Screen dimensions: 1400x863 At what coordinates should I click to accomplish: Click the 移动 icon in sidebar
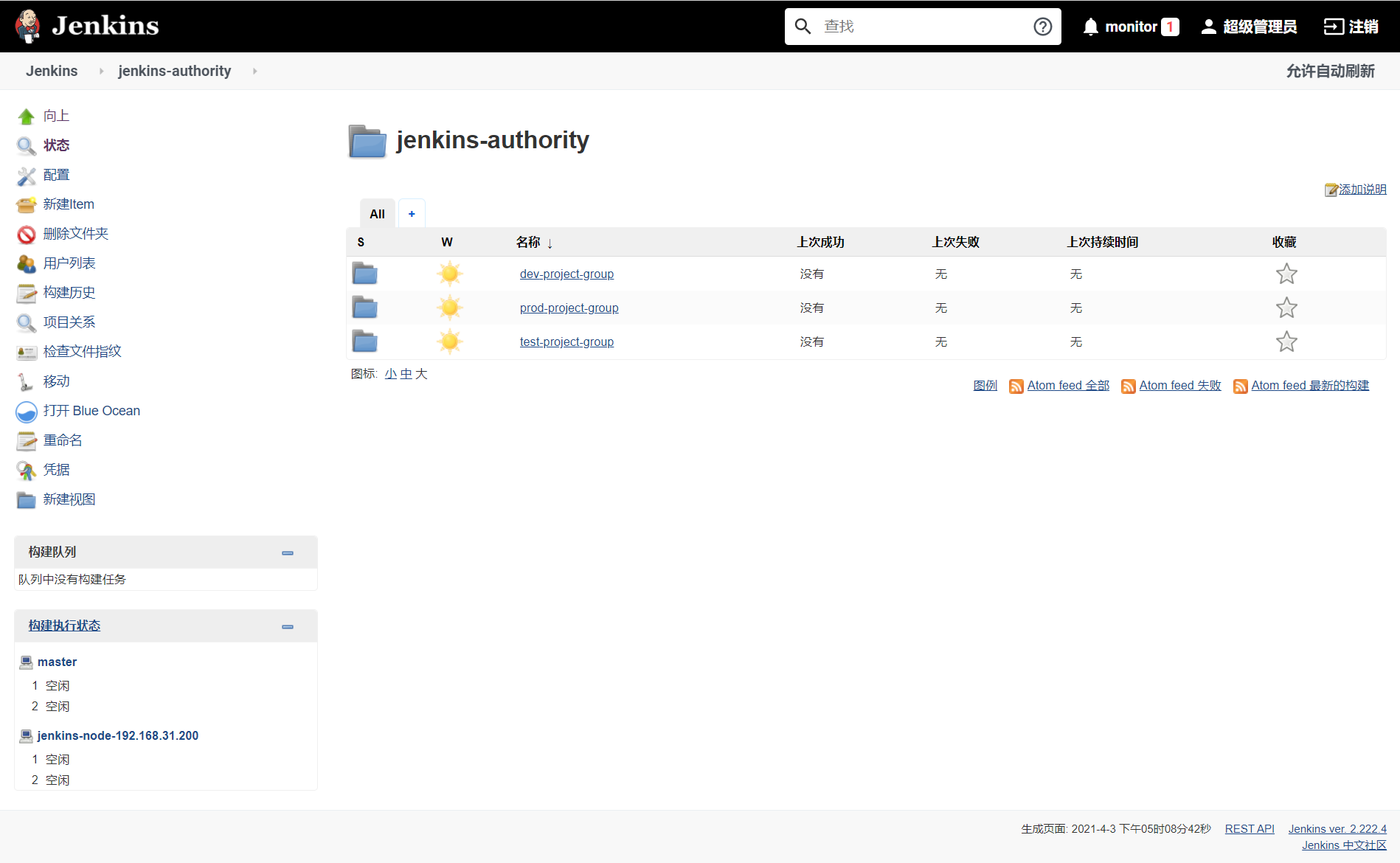[x=27, y=381]
